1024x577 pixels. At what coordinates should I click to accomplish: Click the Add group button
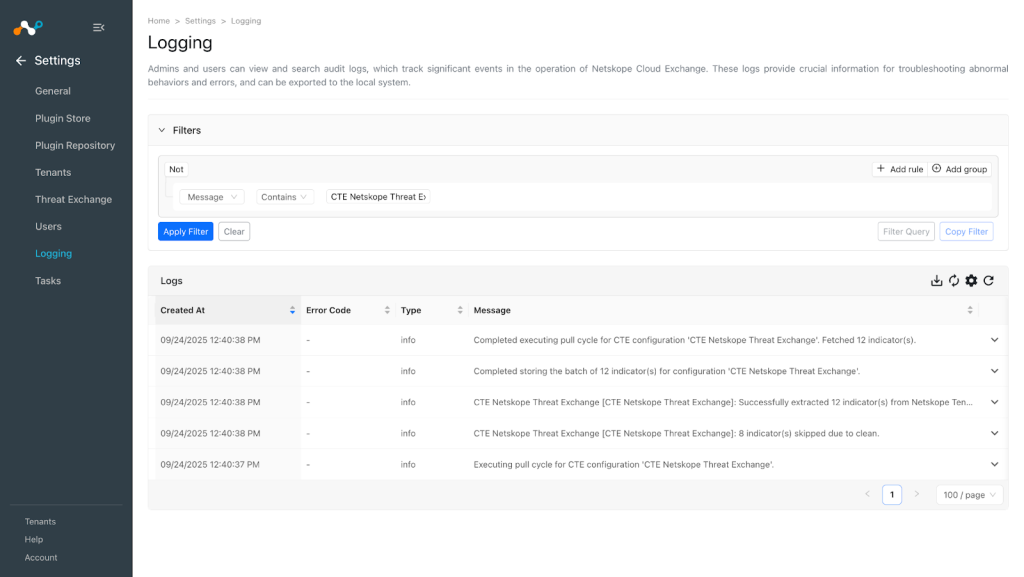tap(959, 169)
